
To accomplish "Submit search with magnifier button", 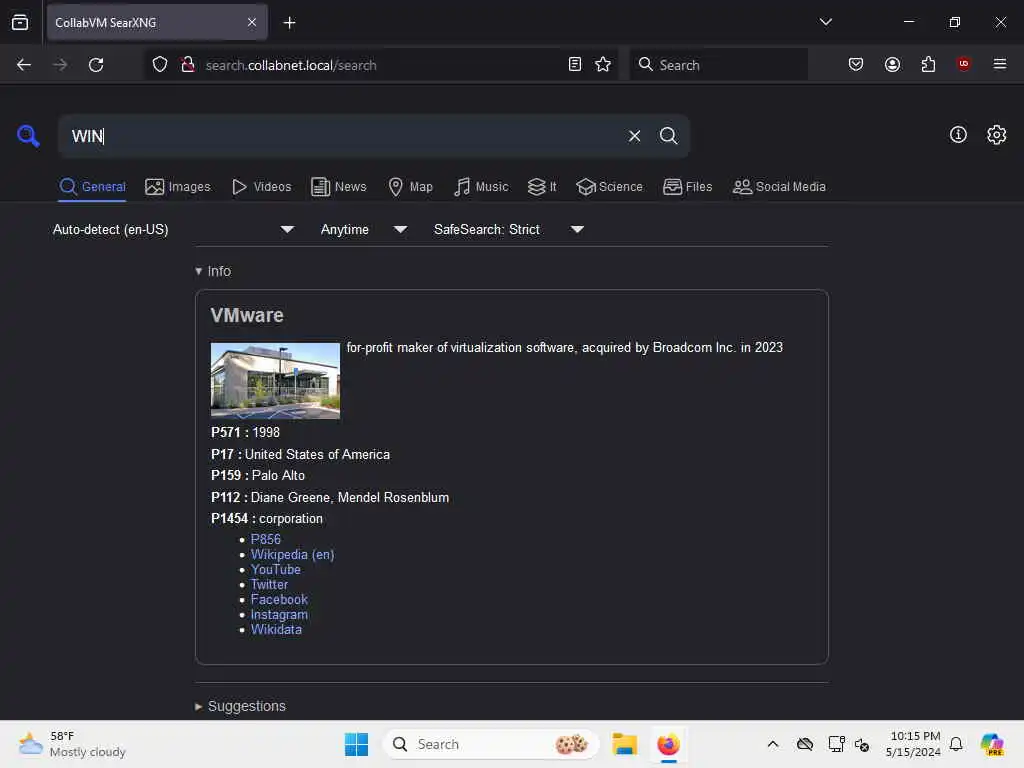I will 668,136.
